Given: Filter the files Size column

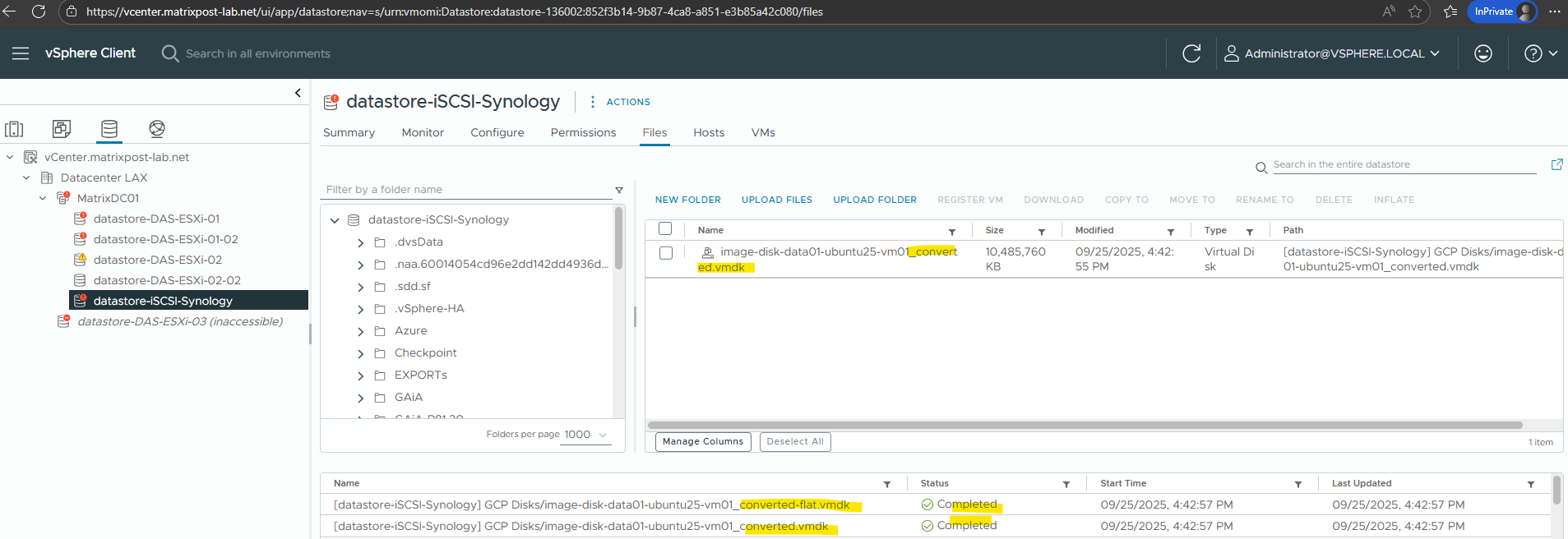Looking at the screenshot, I should tap(1042, 232).
